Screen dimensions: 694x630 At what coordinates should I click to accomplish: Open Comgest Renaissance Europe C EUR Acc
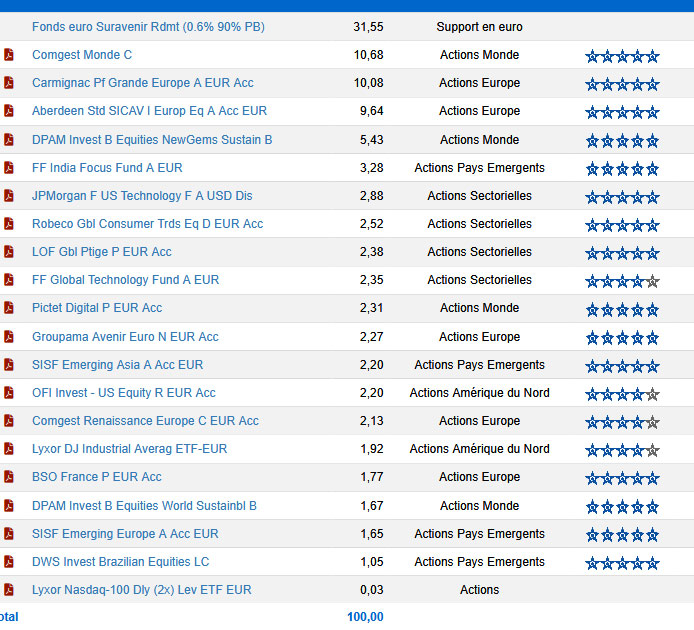[x=145, y=421]
